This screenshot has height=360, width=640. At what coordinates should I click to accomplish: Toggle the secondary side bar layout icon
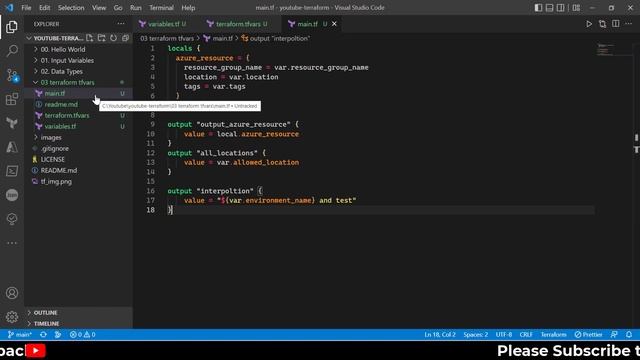coord(561,8)
